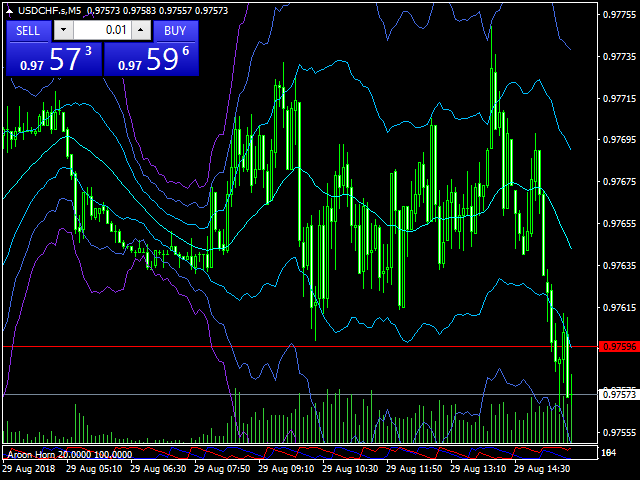Click the OHLC values 0.97573 0.97583 0.97557 0.97573
This screenshot has width=640, height=480.
point(158,11)
